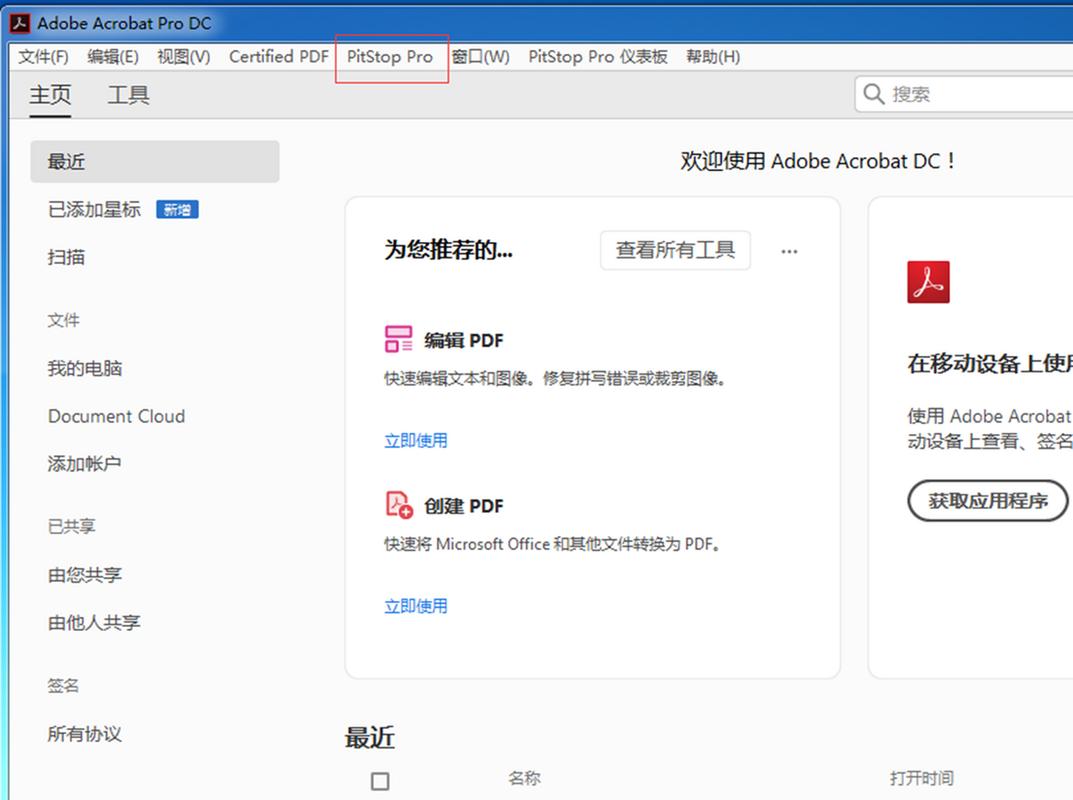Image resolution: width=1073 pixels, height=800 pixels.
Task: Select 已添加星标 in the sidebar
Action: point(94,209)
